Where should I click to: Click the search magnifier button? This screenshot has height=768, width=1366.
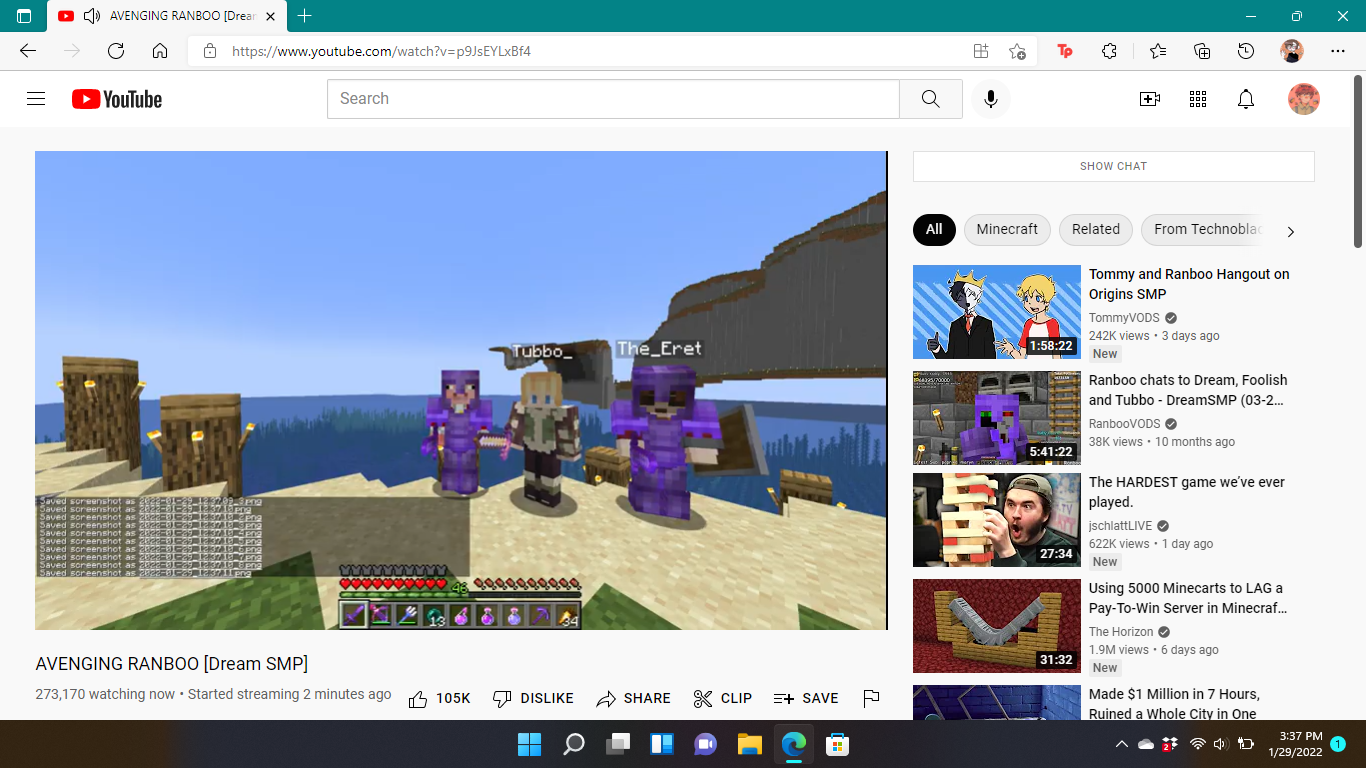pyautogui.click(x=931, y=99)
